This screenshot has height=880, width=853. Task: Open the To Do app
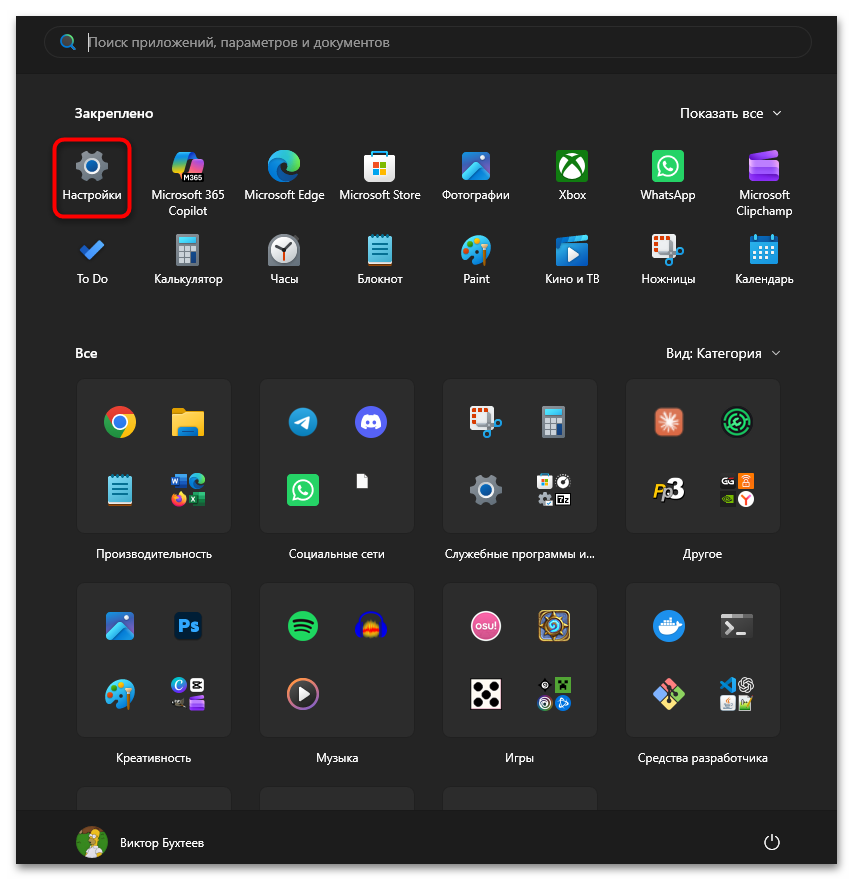[x=91, y=260]
